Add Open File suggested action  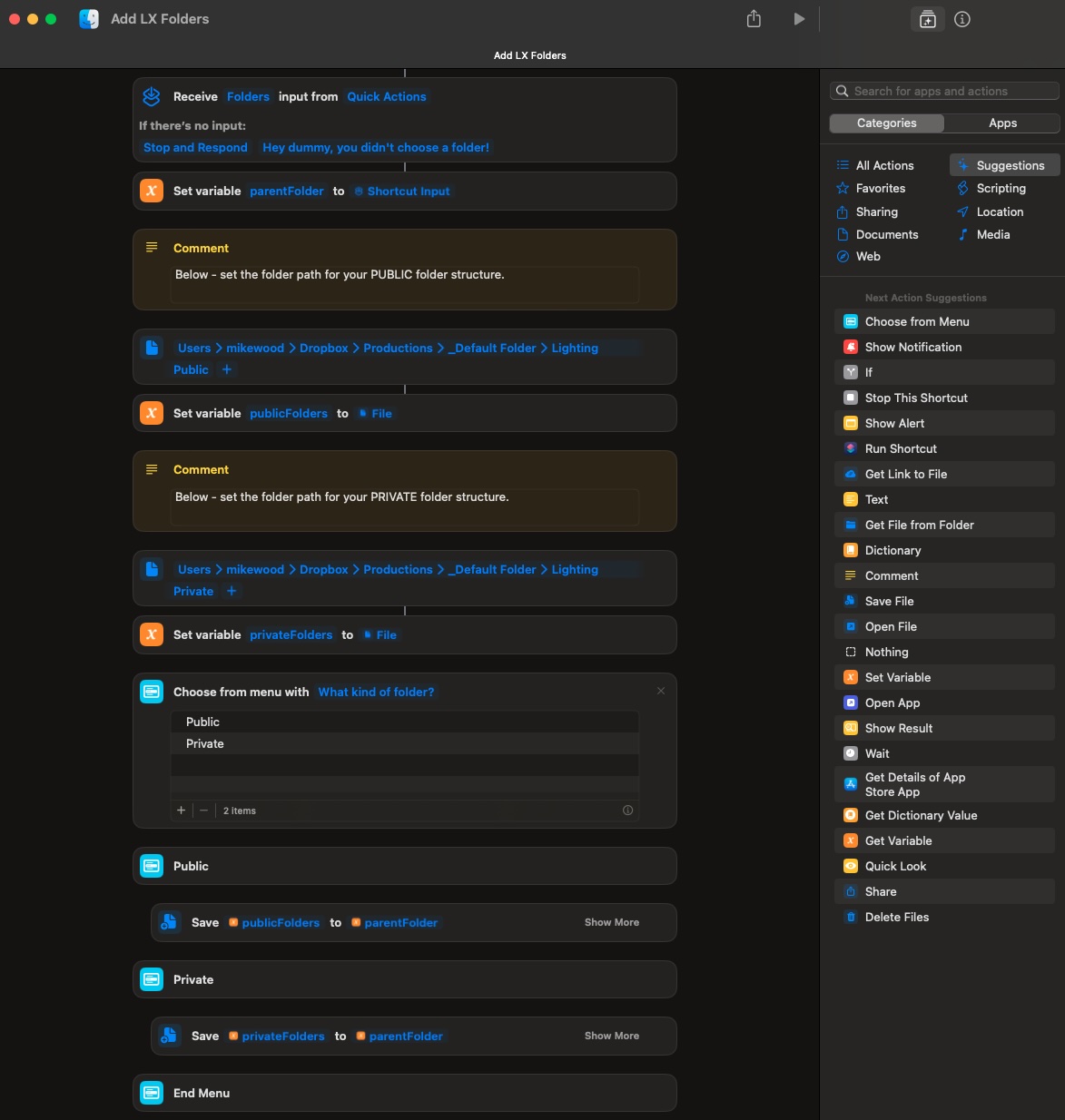coord(944,626)
